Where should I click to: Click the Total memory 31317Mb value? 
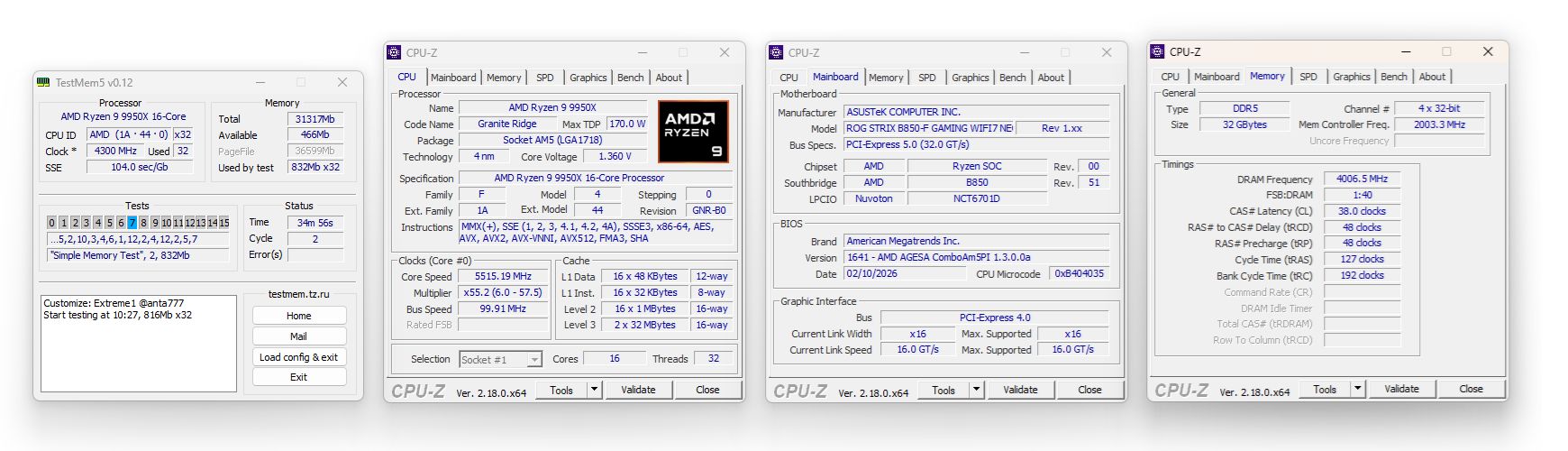315,119
